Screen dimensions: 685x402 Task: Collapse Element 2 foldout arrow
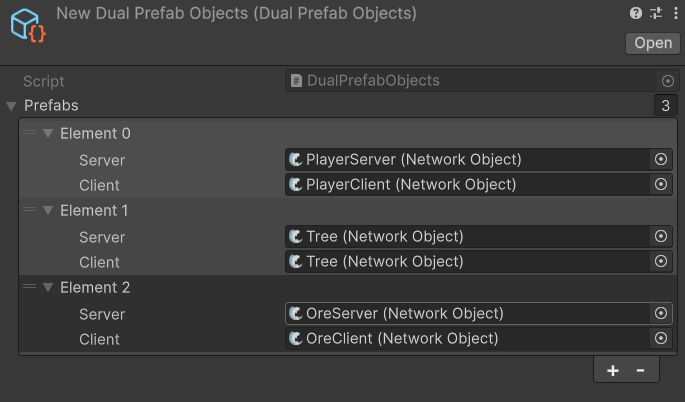point(47,288)
